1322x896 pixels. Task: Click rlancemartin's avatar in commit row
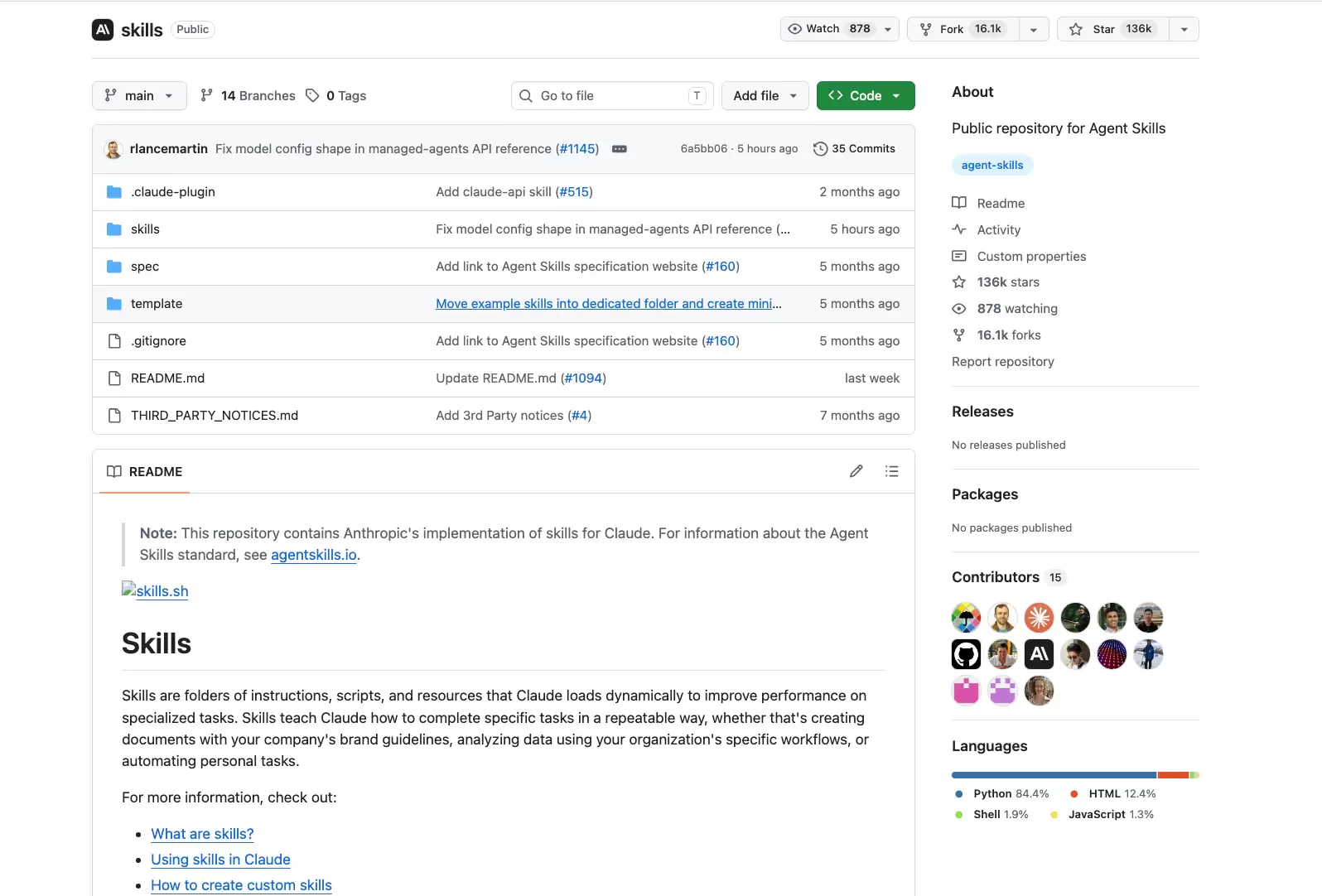pos(113,149)
